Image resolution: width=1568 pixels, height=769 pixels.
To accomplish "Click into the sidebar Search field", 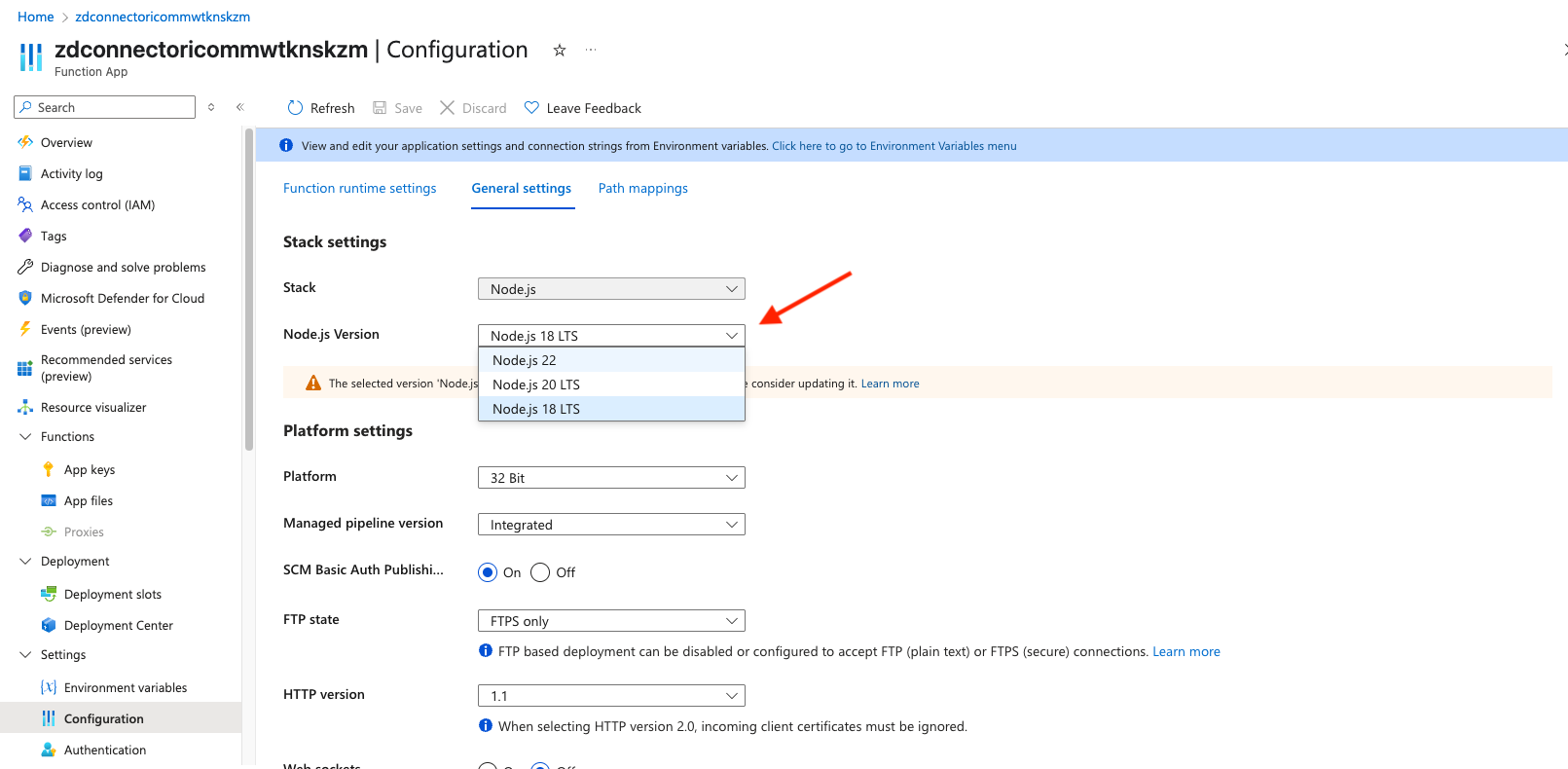I will tap(105, 107).
